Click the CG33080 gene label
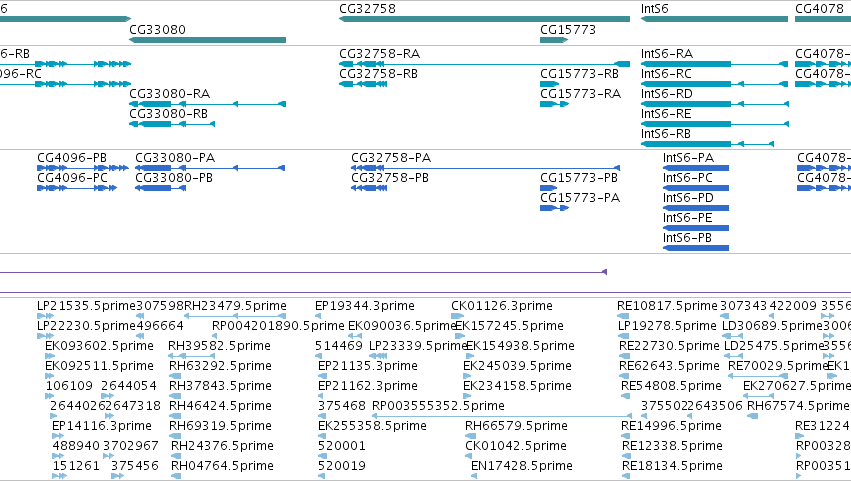 tap(157, 29)
